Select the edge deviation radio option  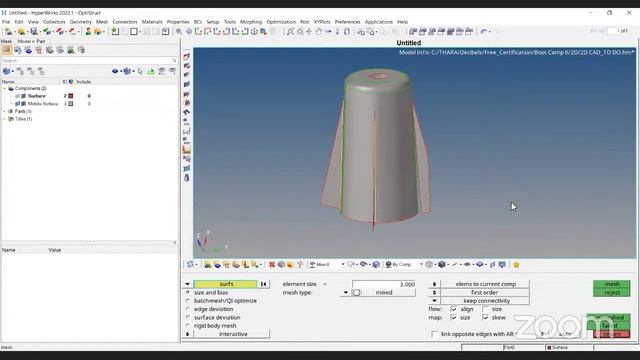click(x=188, y=309)
